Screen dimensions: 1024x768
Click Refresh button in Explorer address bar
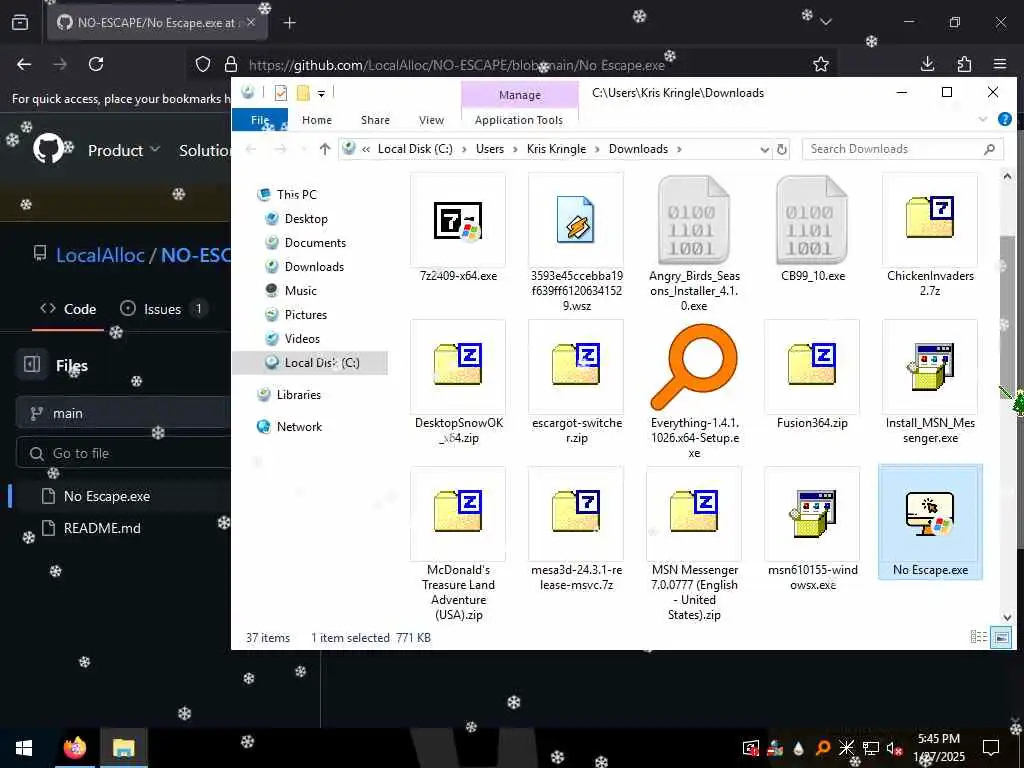[782, 150]
